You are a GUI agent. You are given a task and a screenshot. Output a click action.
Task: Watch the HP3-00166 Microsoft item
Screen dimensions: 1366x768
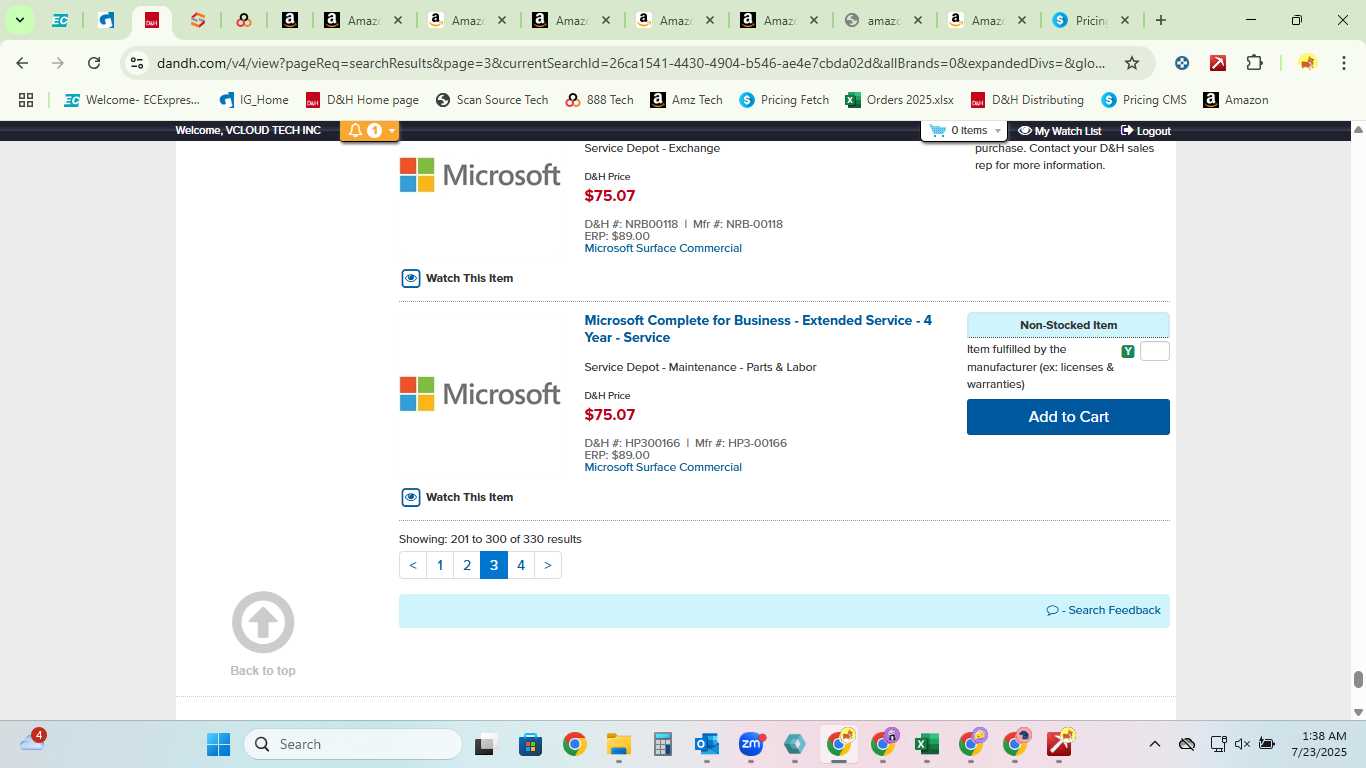[458, 497]
